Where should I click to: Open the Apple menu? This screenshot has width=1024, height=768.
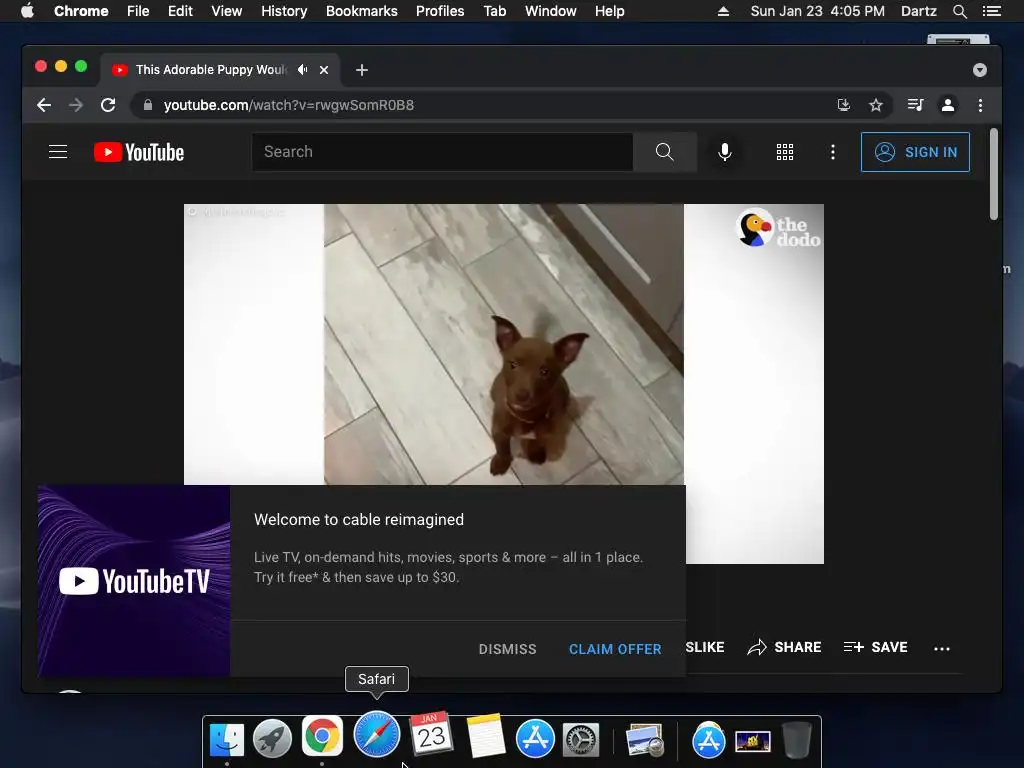(27, 11)
